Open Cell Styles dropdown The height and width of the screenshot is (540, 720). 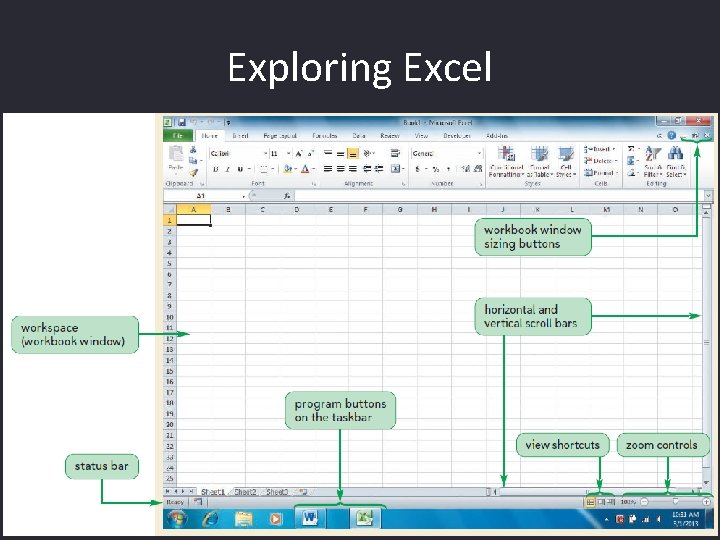click(566, 162)
